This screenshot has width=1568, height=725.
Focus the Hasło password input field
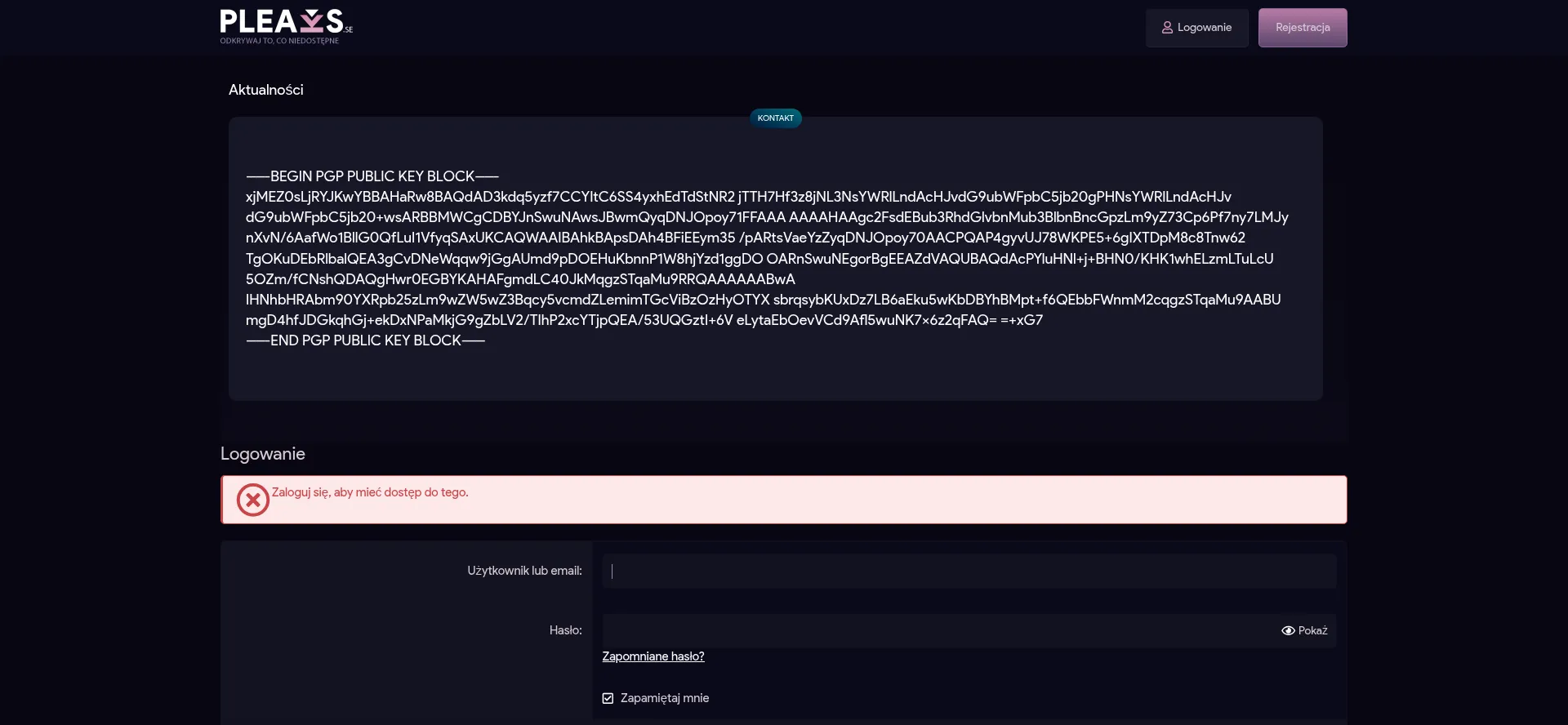[x=939, y=631]
